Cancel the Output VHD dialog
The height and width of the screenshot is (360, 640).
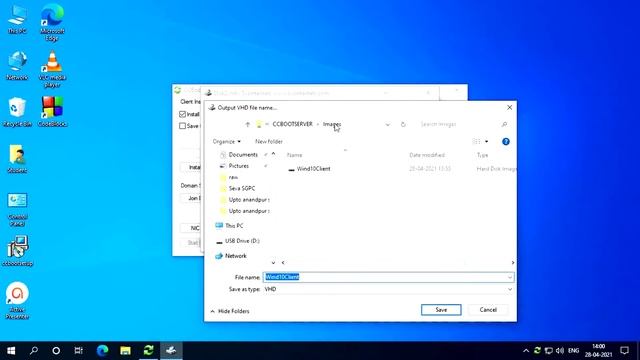(x=488, y=310)
